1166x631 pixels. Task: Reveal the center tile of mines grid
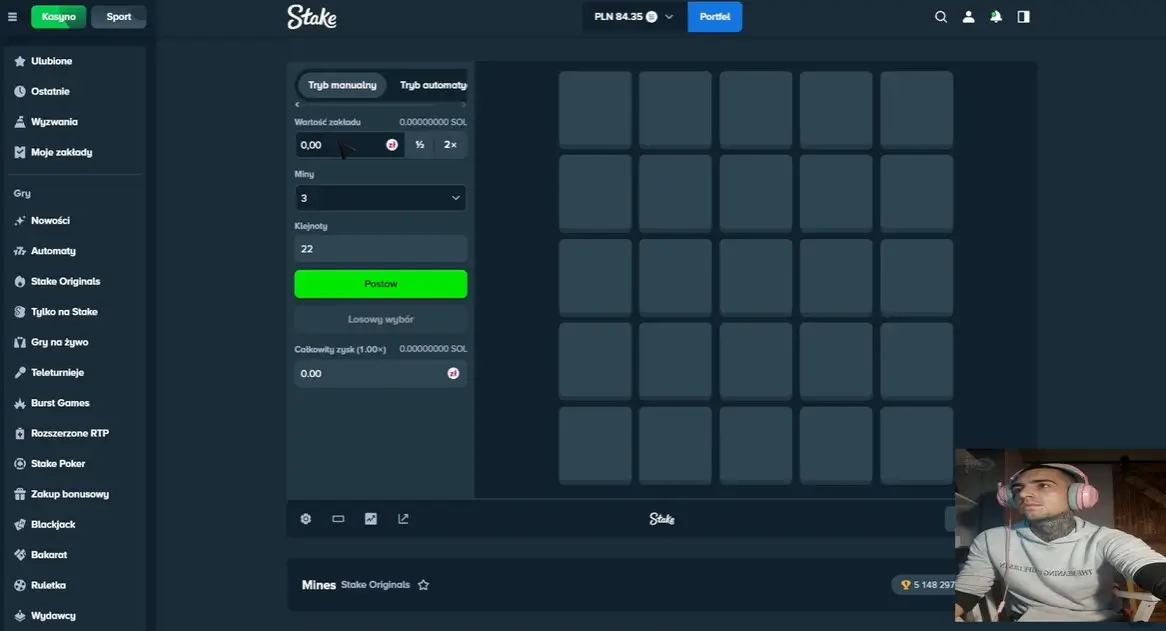(x=756, y=277)
